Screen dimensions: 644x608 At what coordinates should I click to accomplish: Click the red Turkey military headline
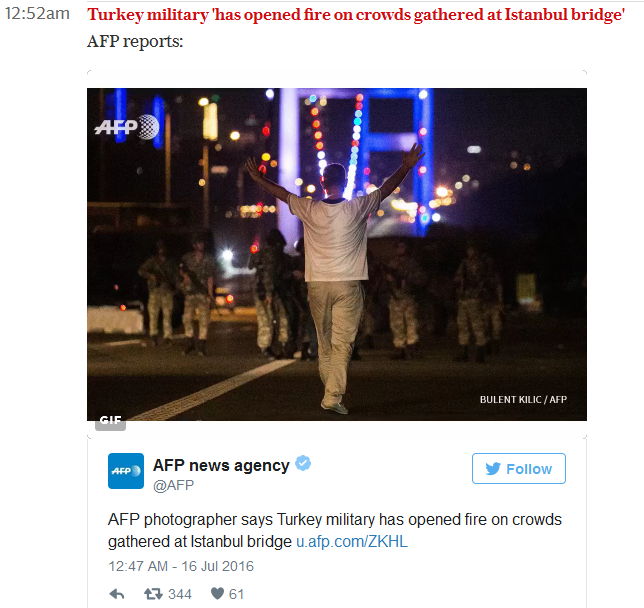(356, 15)
